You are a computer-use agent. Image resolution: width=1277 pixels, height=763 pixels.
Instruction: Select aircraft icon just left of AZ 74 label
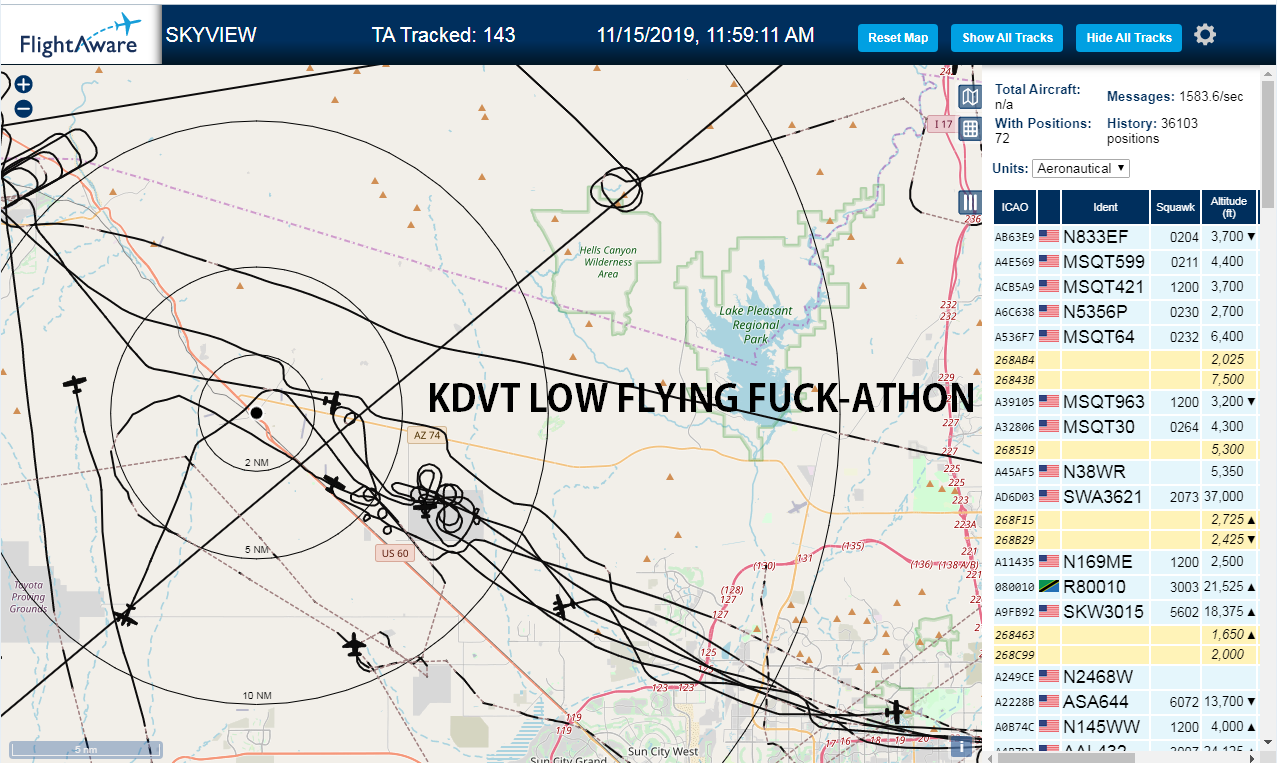click(334, 402)
